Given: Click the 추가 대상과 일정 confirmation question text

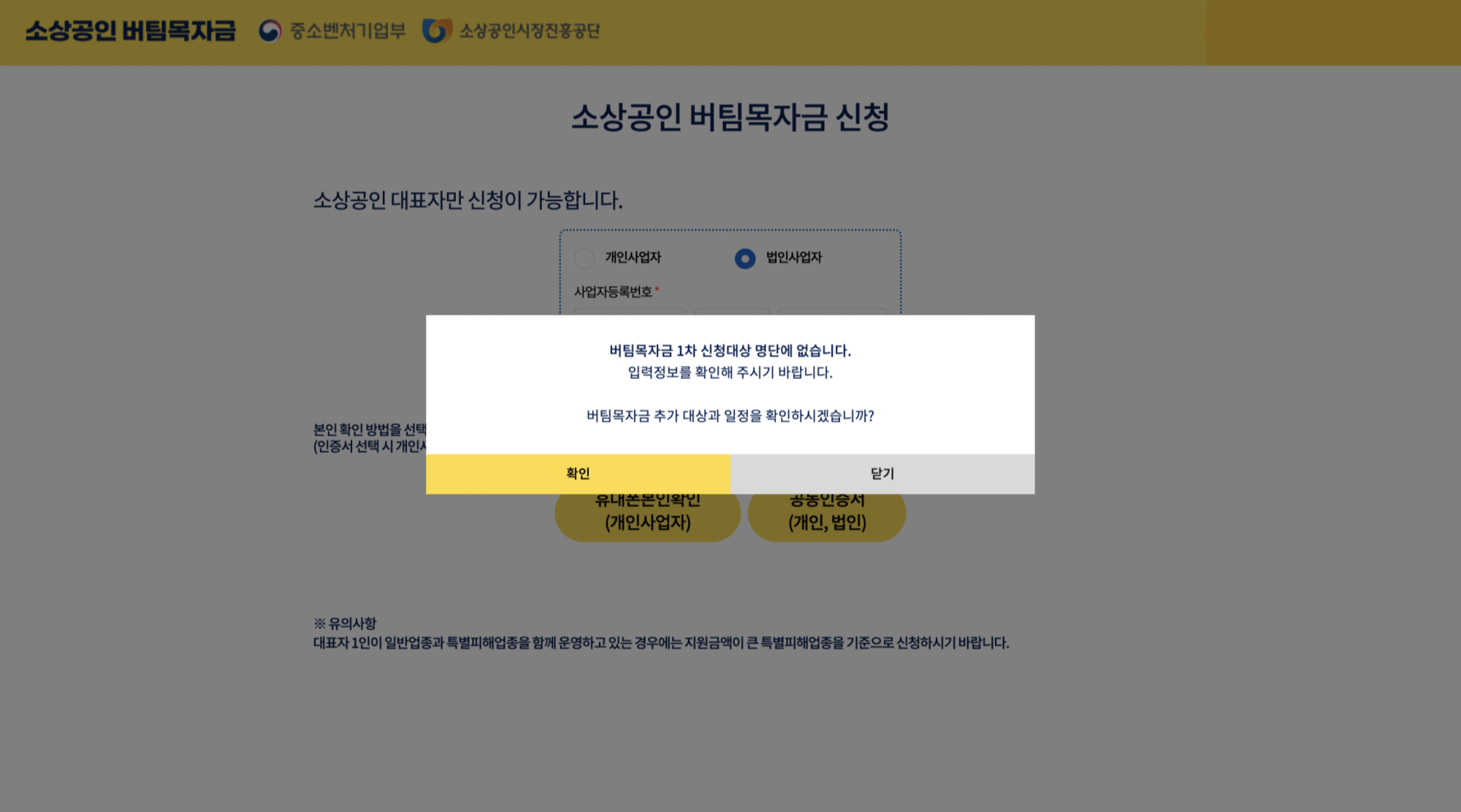Looking at the screenshot, I should pyautogui.click(x=730, y=416).
